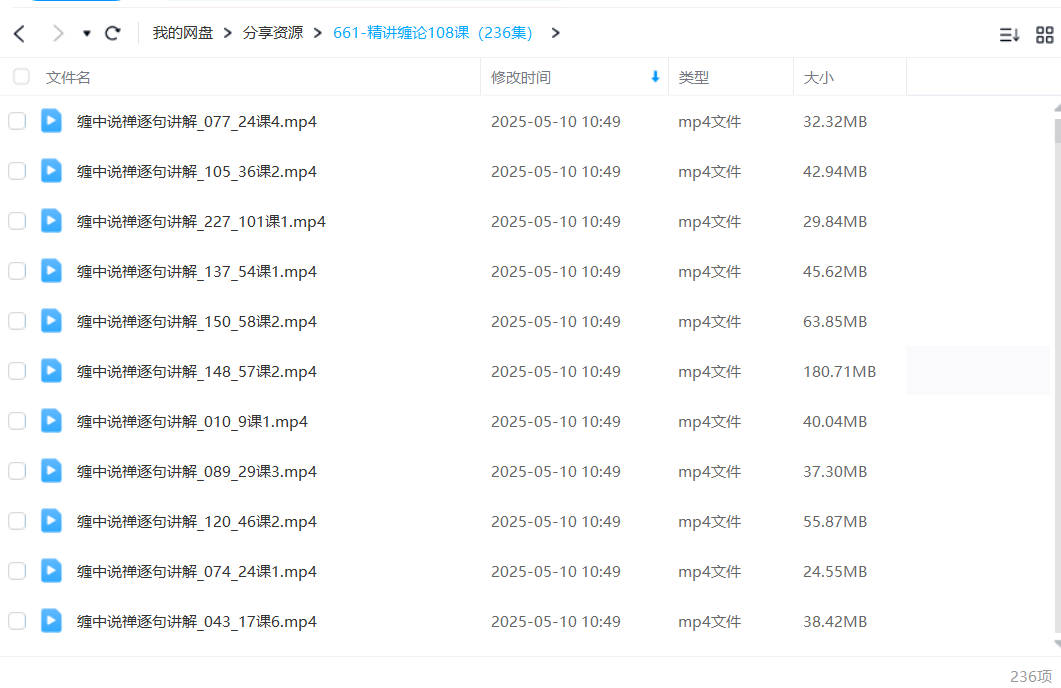1061x688 pixels.
Task: Check the box for 077_24课4.mp4
Action: (x=17, y=121)
